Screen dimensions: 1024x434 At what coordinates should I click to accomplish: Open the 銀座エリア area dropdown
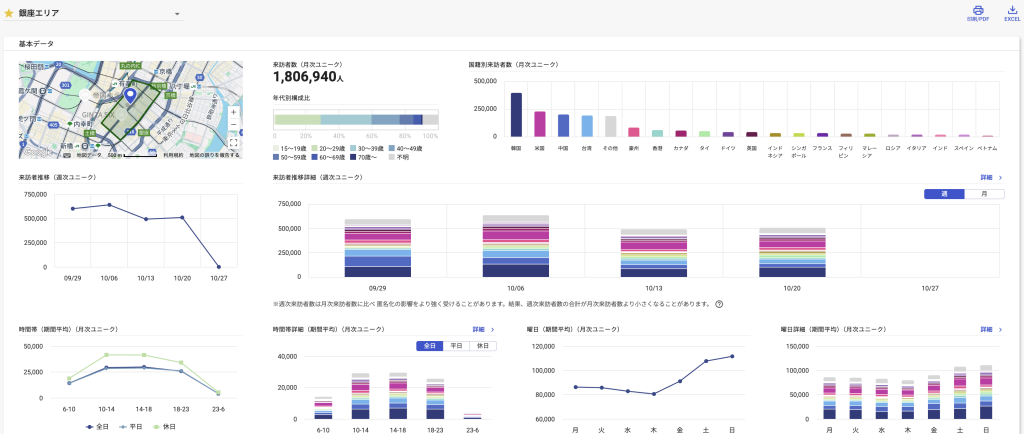[x=177, y=15]
